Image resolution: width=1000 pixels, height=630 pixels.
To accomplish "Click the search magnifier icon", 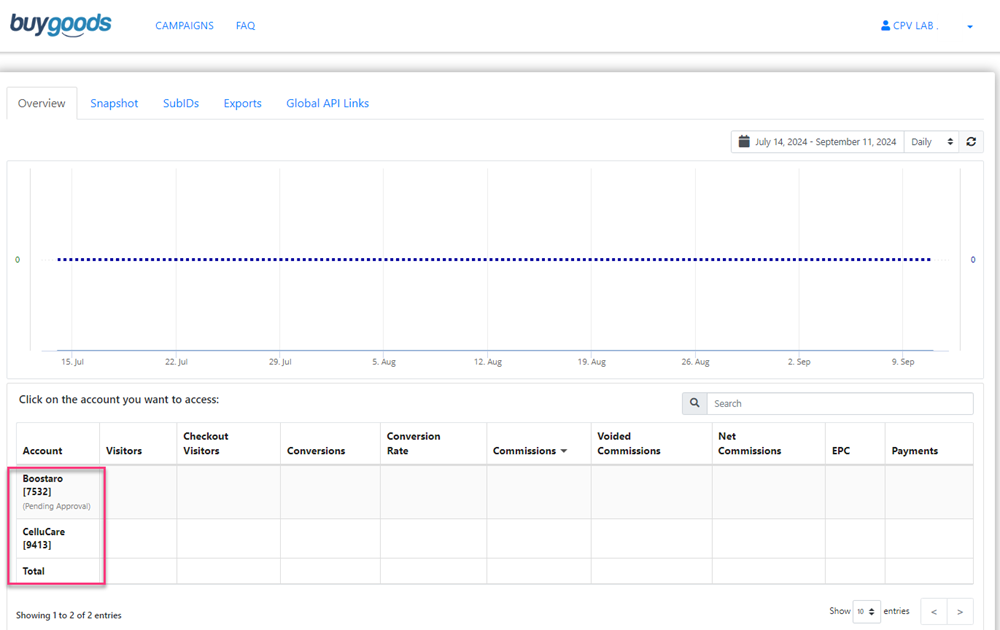I will click(694, 403).
